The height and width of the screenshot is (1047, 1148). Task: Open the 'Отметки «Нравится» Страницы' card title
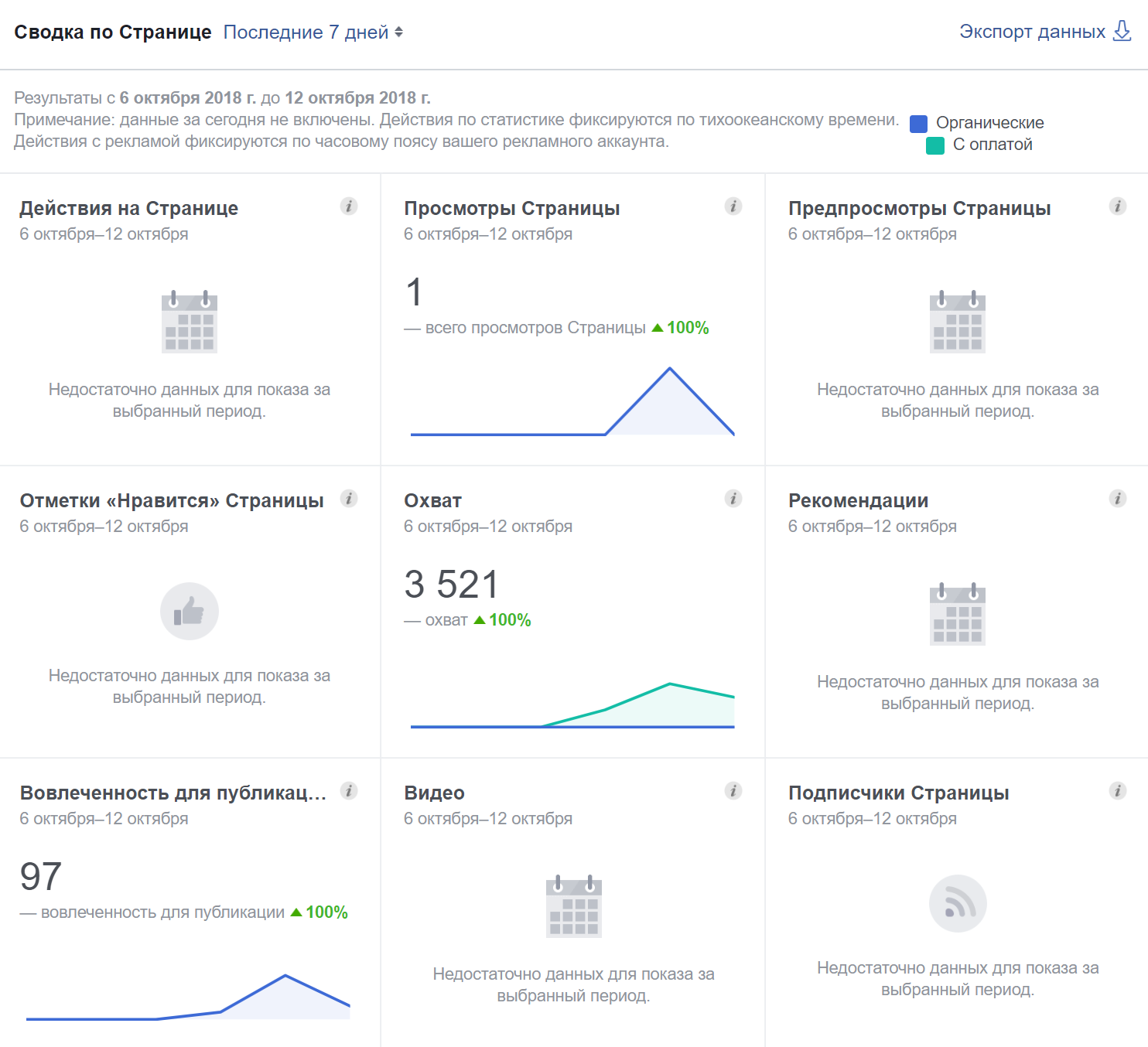(x=172, y=501)
